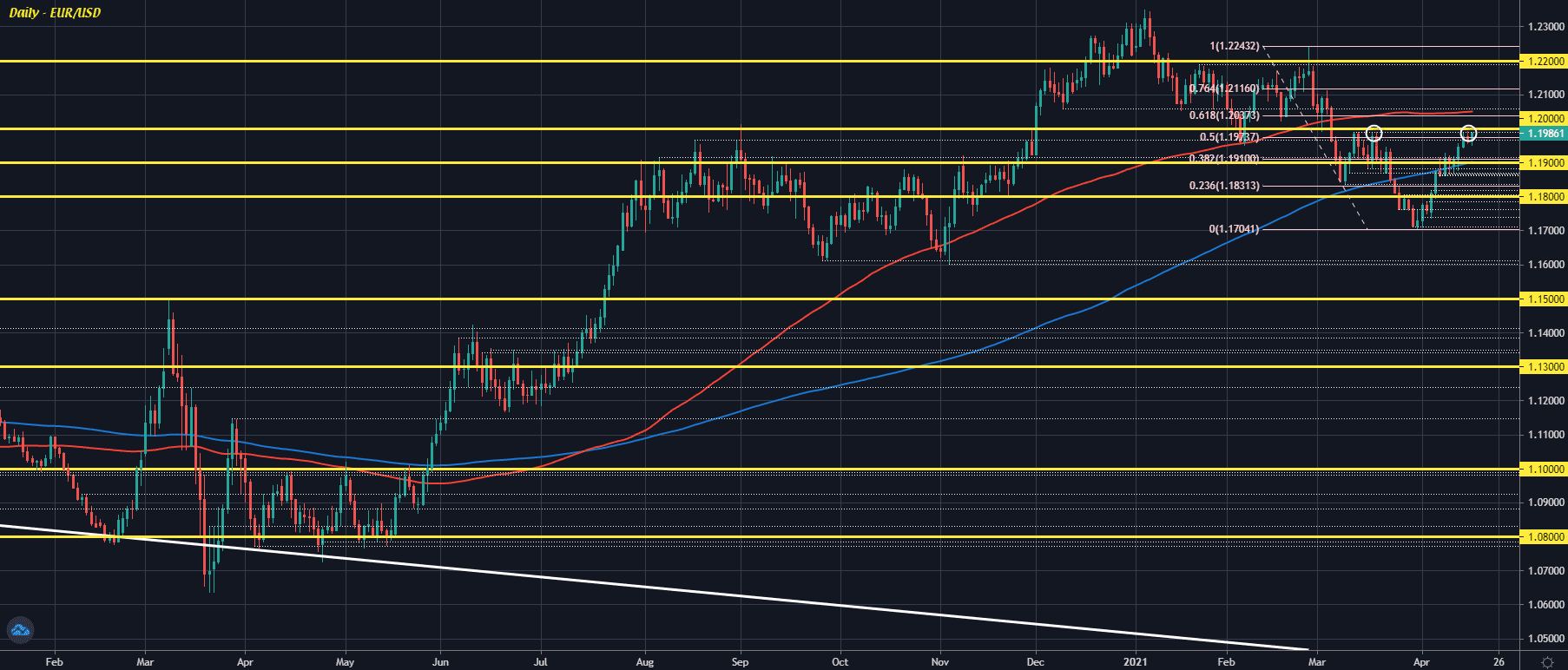Select the Fibonacci label 0.618(1.20373)

(1224, 115)
